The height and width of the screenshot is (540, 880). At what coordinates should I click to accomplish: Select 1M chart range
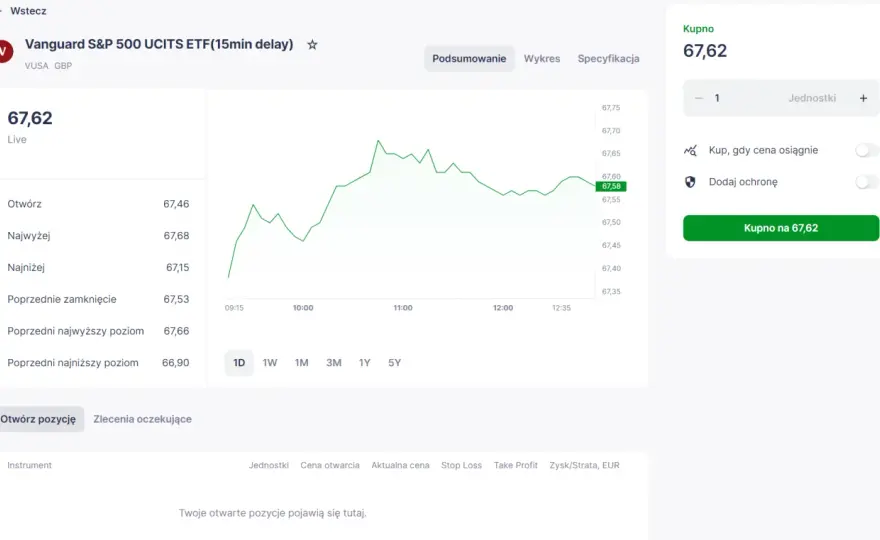[x=301, y=363]
